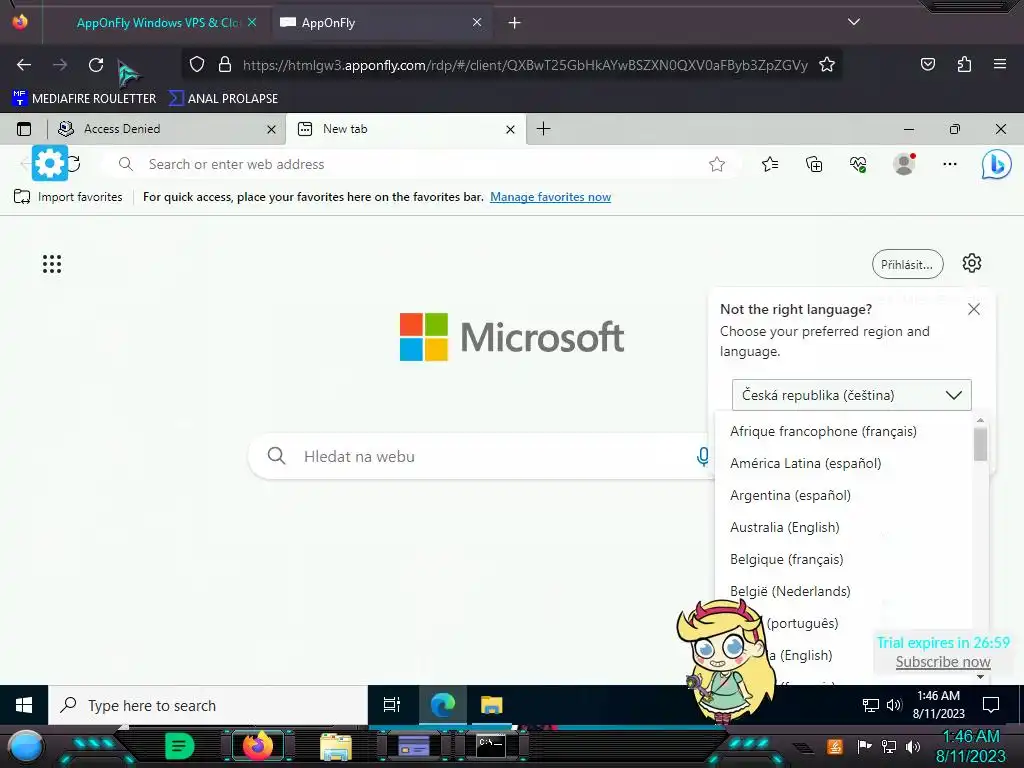Show site lock security info
Screen dimensions: 1024x768
tap(225, 64)
